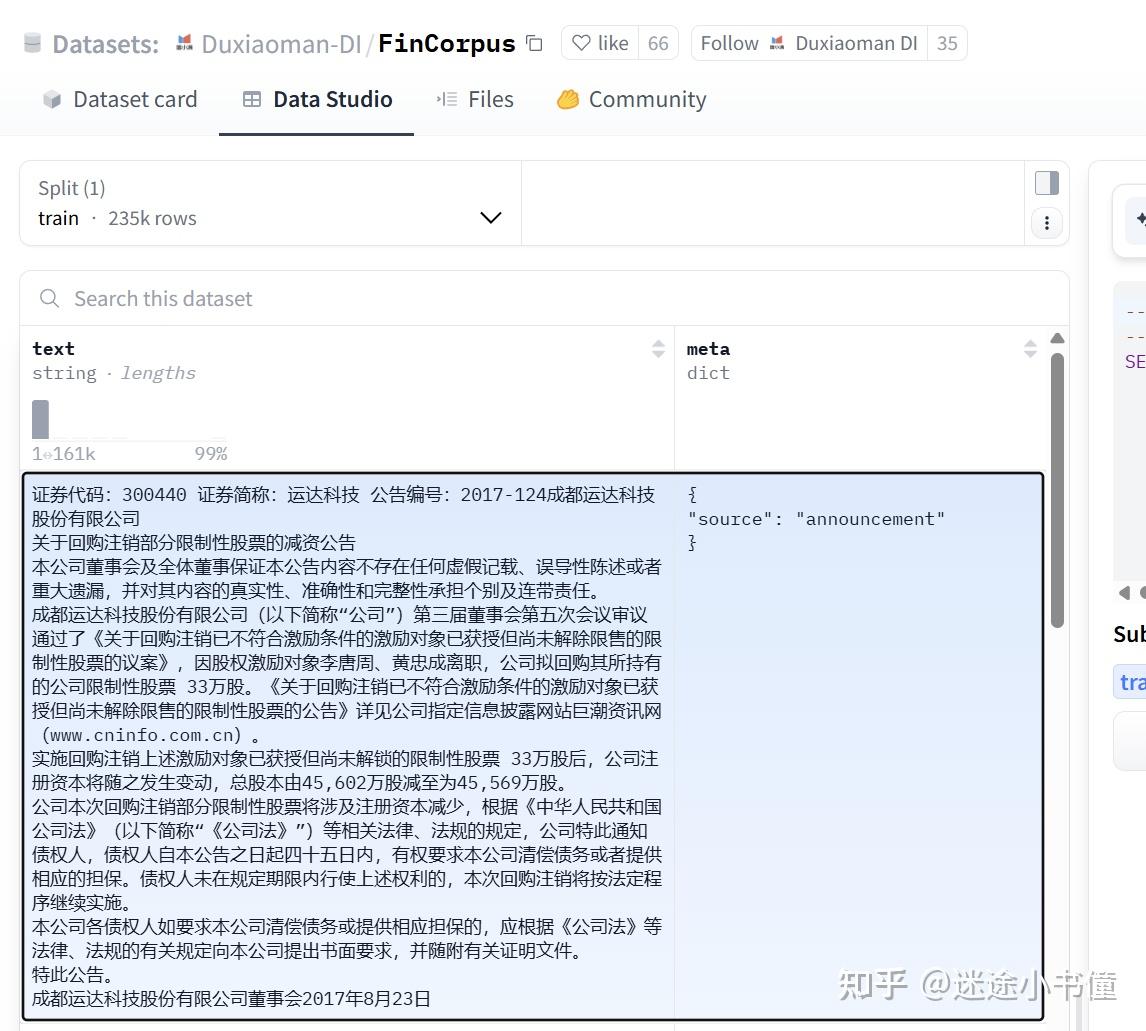The image size is (1146, 1031).
Task: Click the text lengths histogram bar
Action: click(x=41, y=418)
